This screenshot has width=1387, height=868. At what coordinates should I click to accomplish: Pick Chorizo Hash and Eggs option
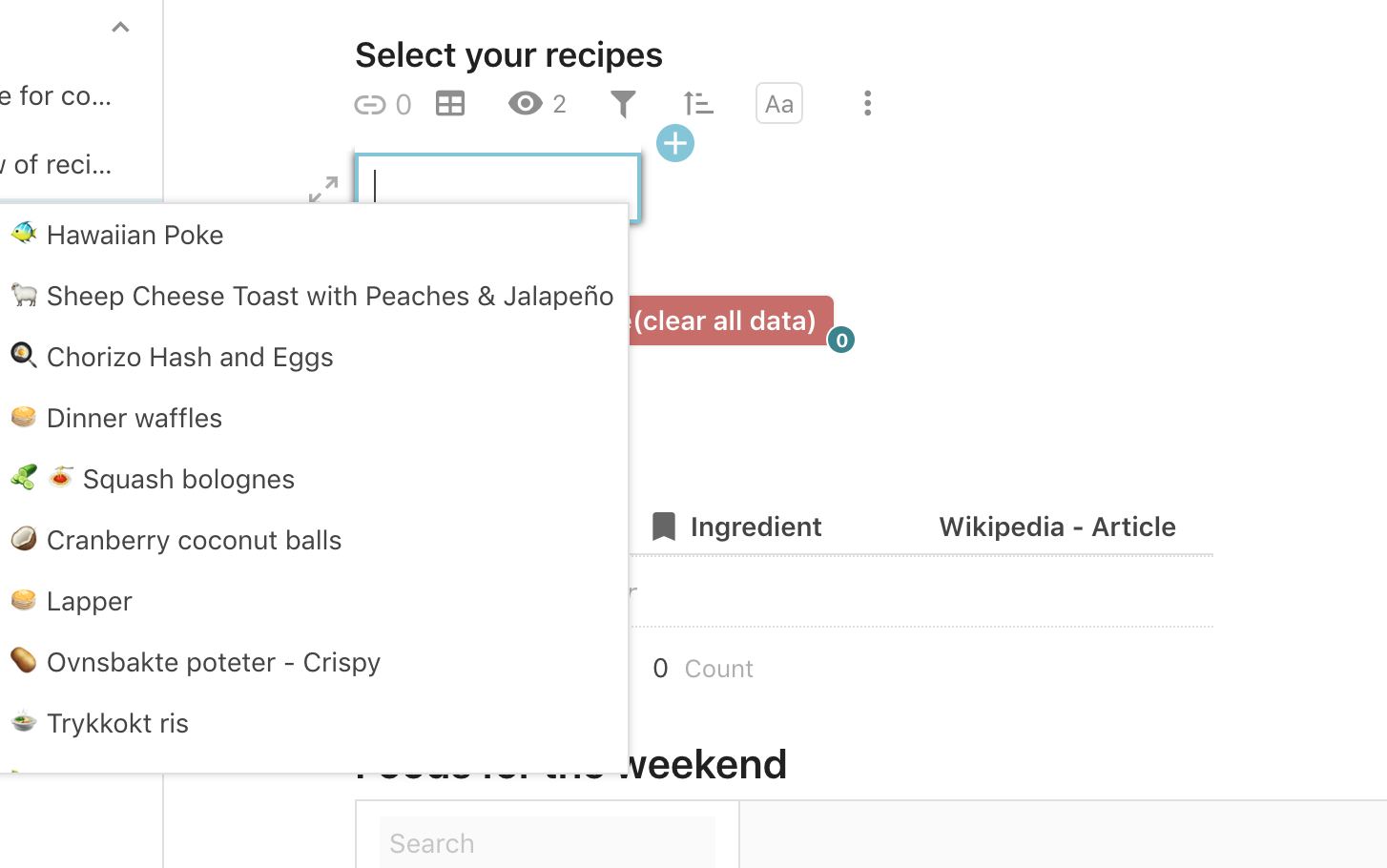coord(190,357)
